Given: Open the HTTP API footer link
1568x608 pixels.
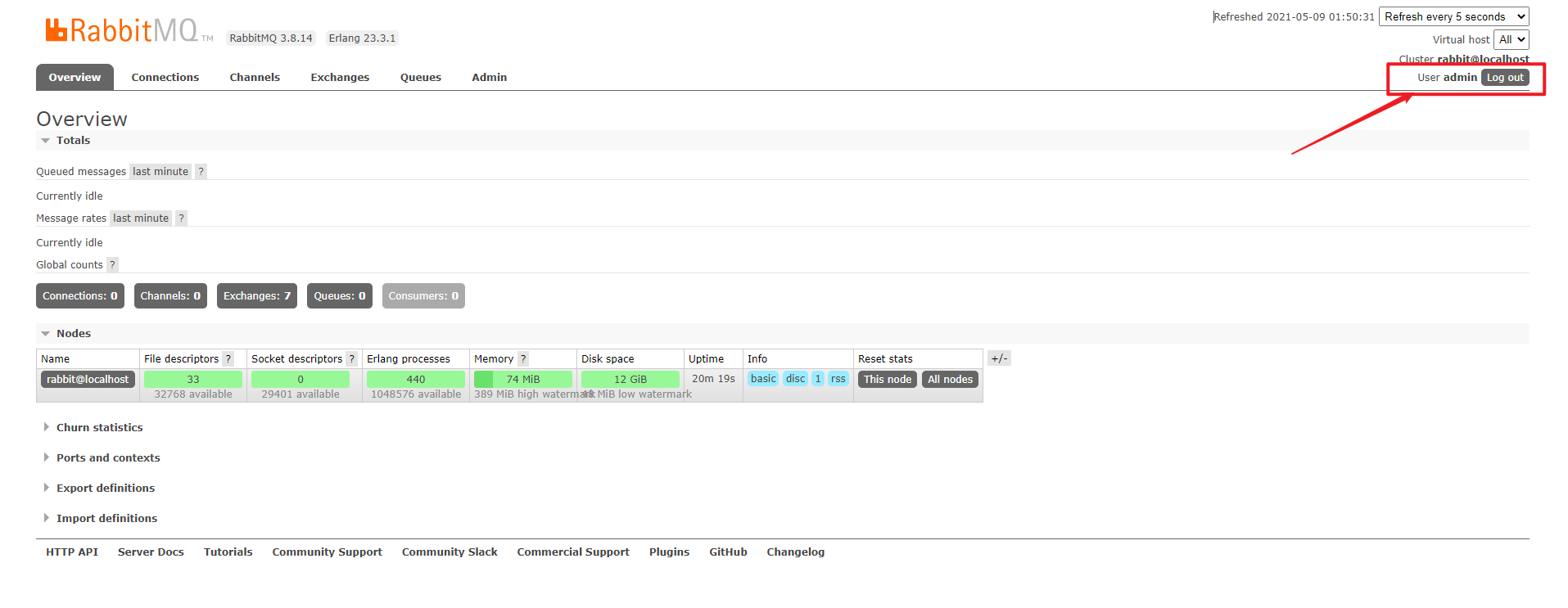Looking at the screenshot, I should (x=72, y=552).
